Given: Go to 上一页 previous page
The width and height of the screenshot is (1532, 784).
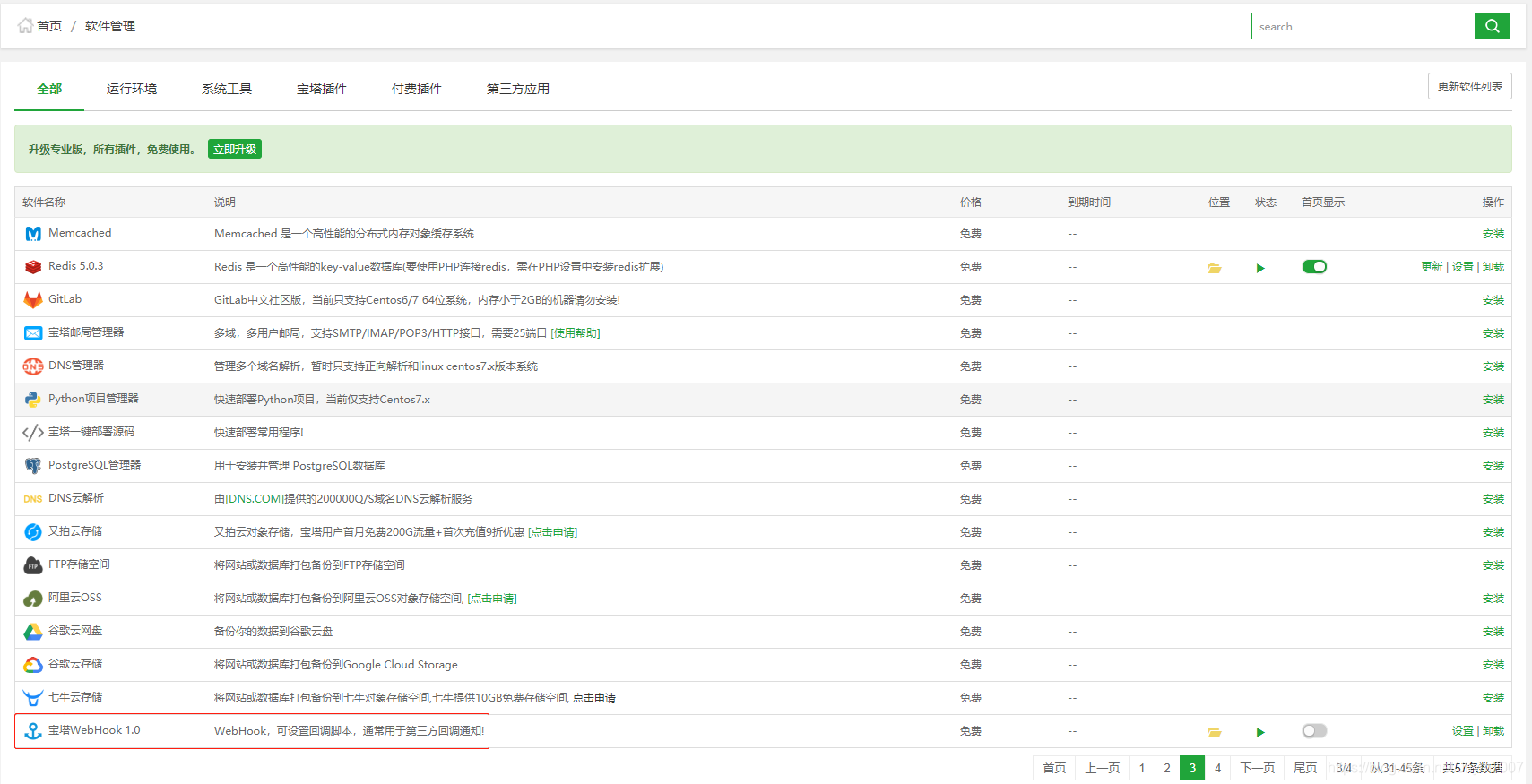Looking at the screenshot, I should click(1103, 768).
